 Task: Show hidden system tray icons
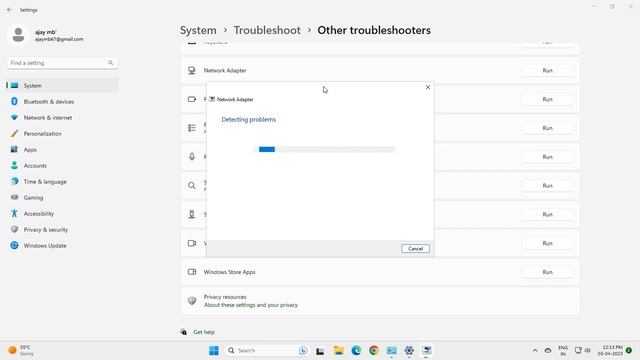pos(535,350)
